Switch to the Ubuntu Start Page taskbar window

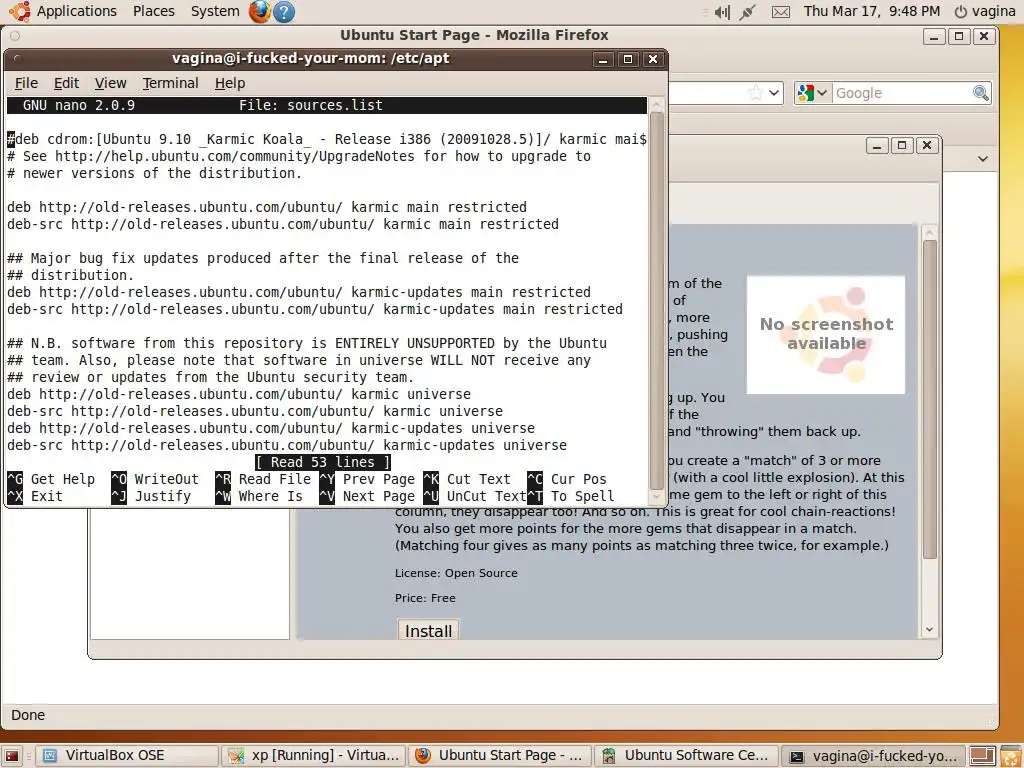pyautogui.click(x=500, y=756)
